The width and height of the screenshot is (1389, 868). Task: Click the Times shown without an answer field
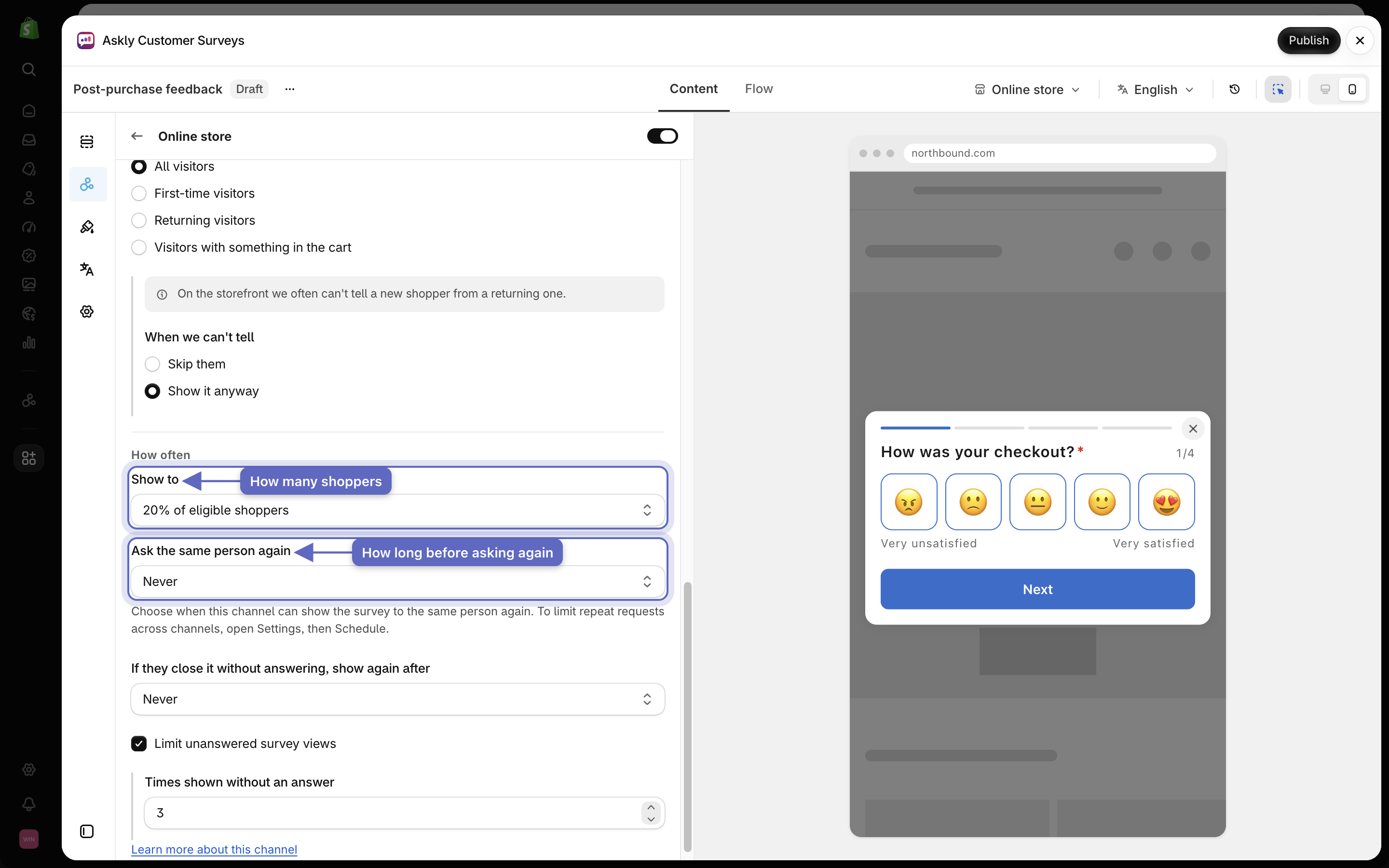pyautogui.click(x=404, y=813)
